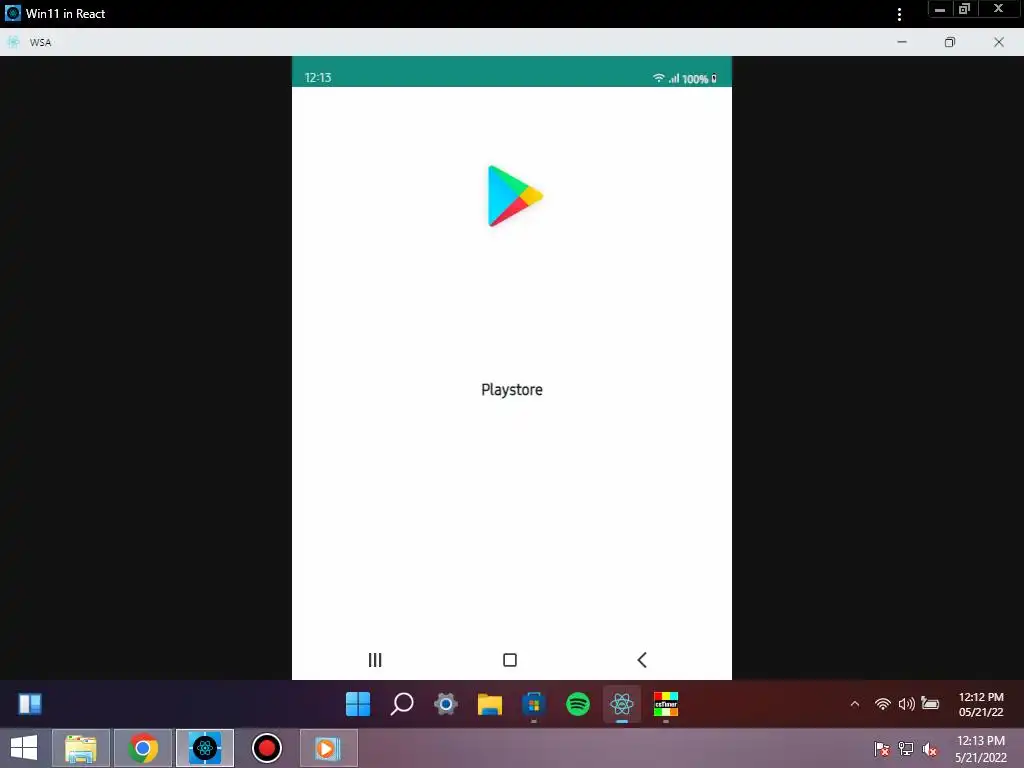This screenshot has width=1024, height=768.
Task: Click the WSA window icon
Action: point(13,42)
